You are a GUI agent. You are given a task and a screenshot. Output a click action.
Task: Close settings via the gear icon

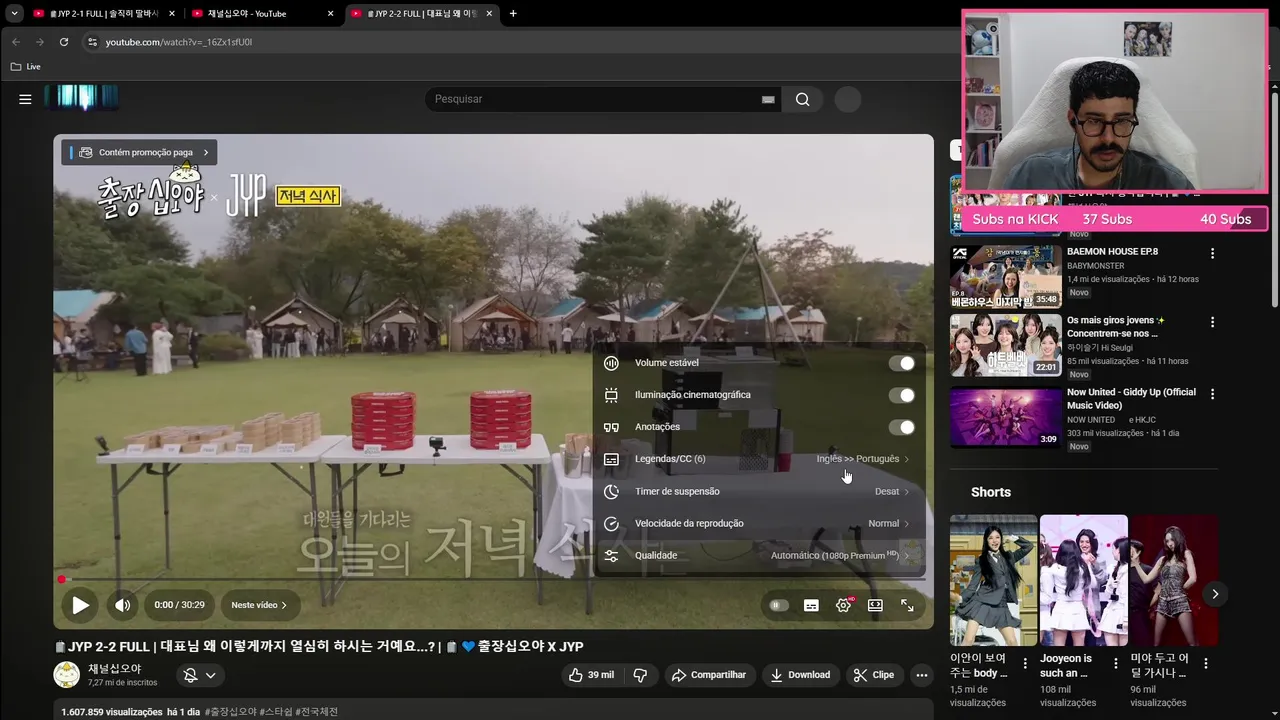point(843,605)
